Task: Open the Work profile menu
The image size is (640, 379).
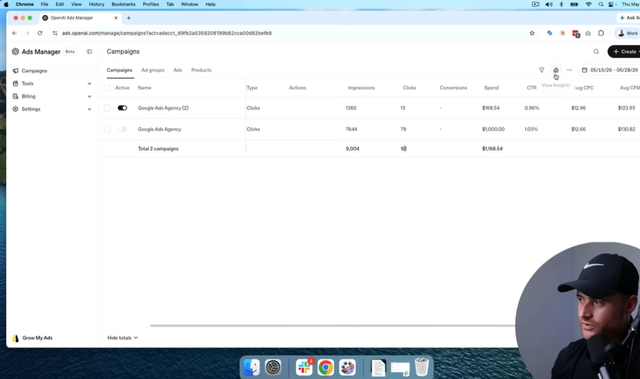Action: (x=628, y=33)
